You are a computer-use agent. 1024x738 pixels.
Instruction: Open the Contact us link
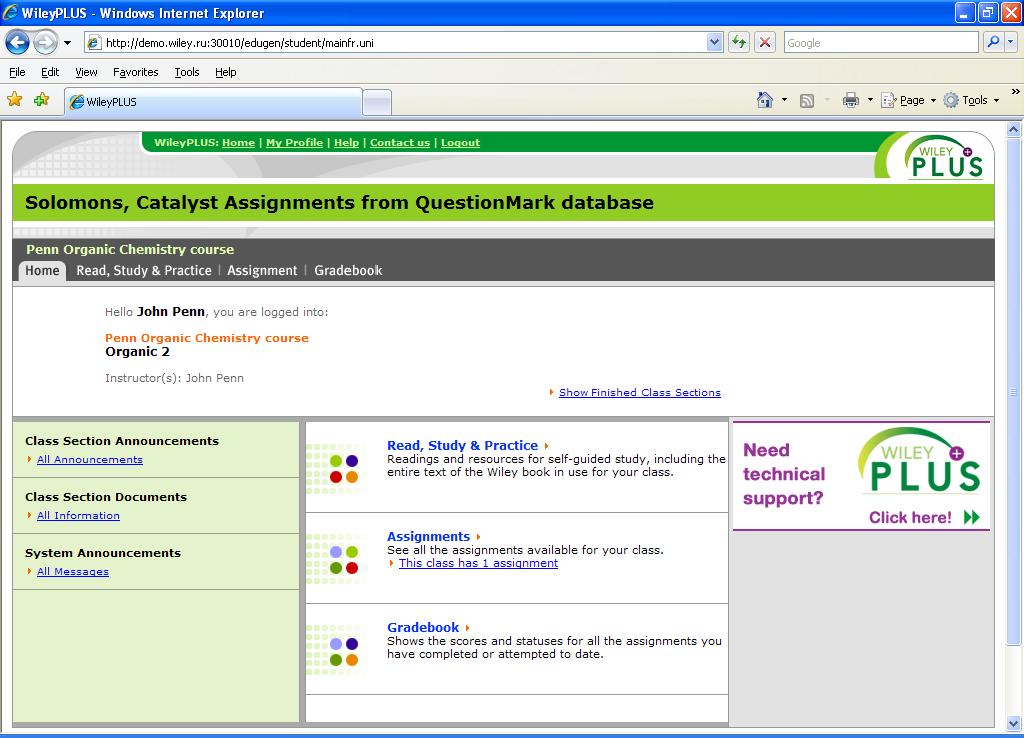pos(400,142)
